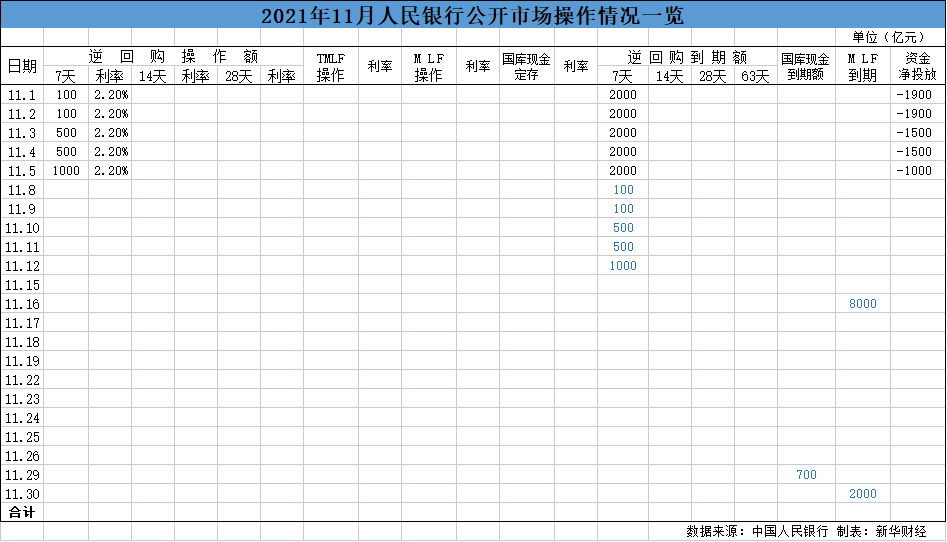Select the blue 1000 maturity value on 11.12

pyautogui.click(x=622, y=266)
